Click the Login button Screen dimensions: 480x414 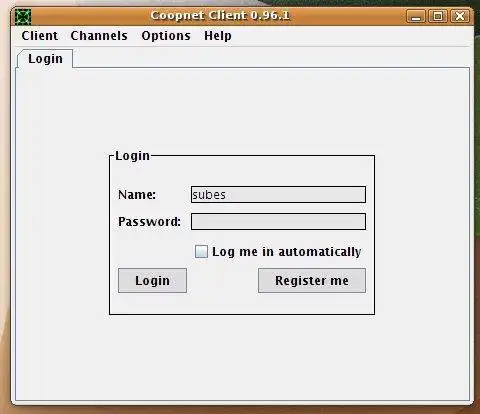[x=152, y=281]
